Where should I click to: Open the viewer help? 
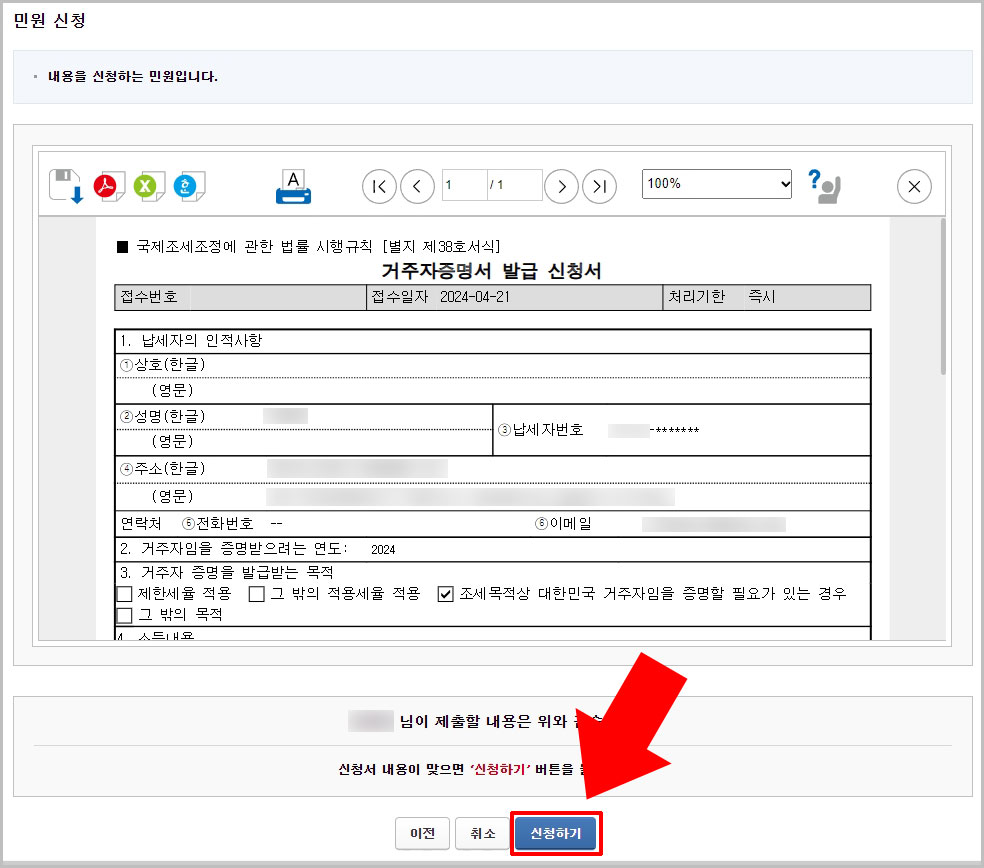pyautogui.click(x=822, y=186)
